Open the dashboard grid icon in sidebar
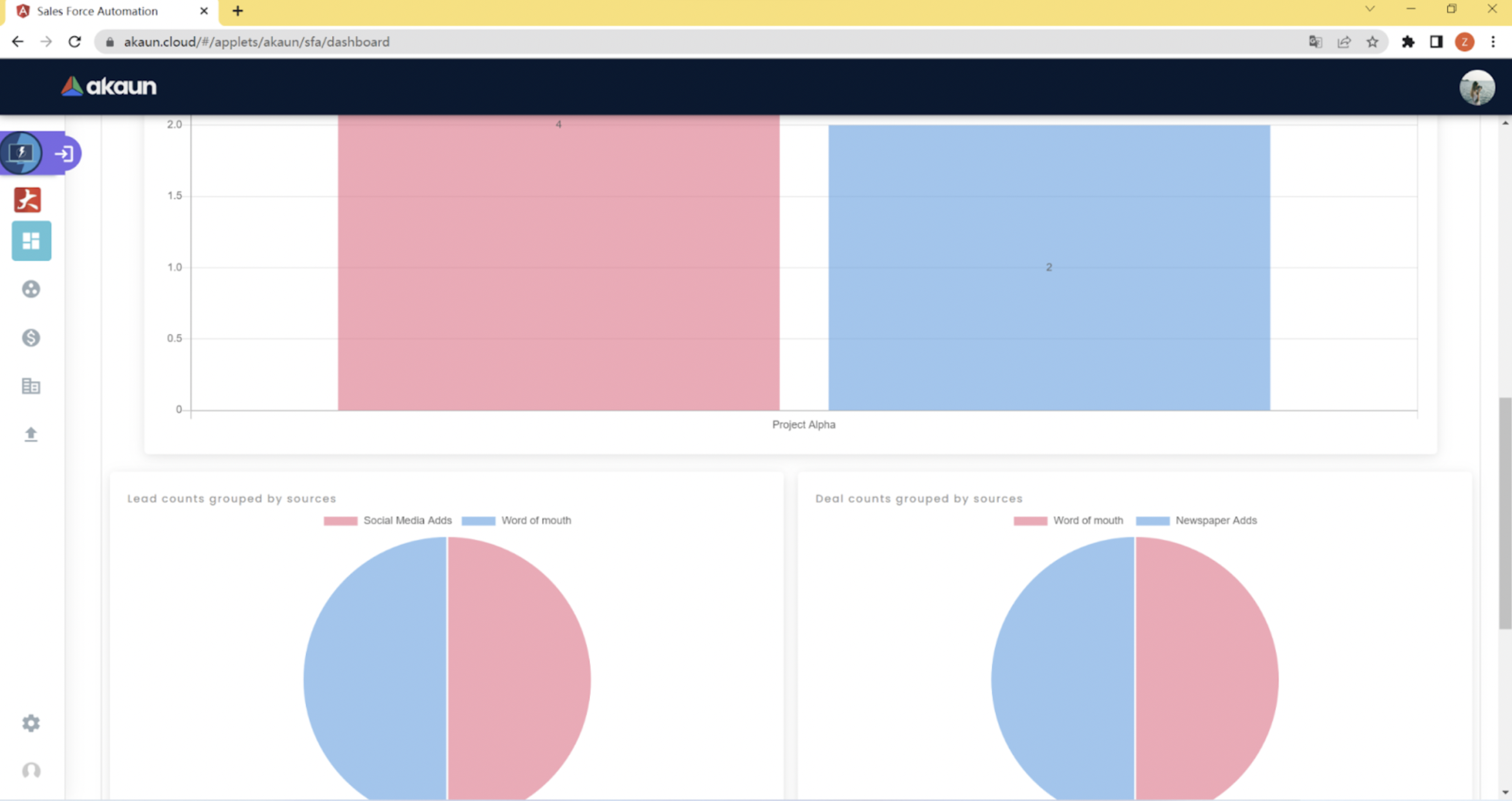 coord(31,241)
